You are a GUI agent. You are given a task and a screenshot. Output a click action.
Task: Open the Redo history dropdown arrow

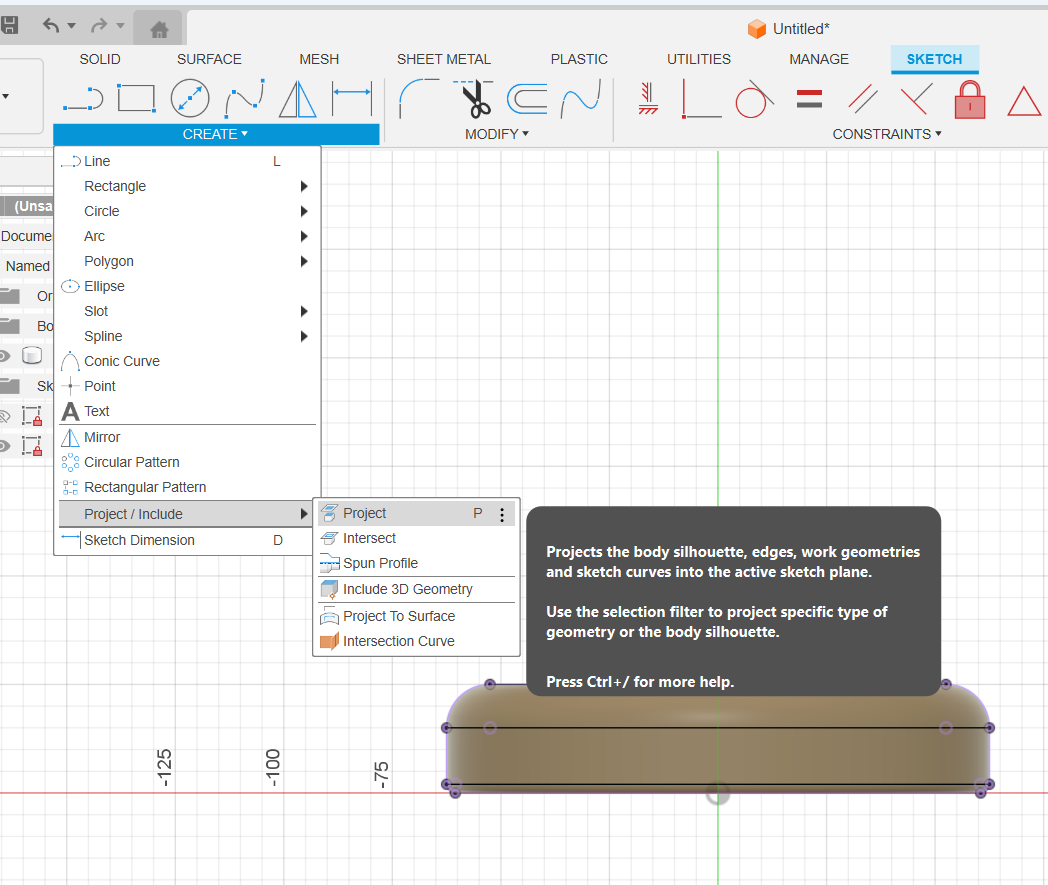pos(120,26)
